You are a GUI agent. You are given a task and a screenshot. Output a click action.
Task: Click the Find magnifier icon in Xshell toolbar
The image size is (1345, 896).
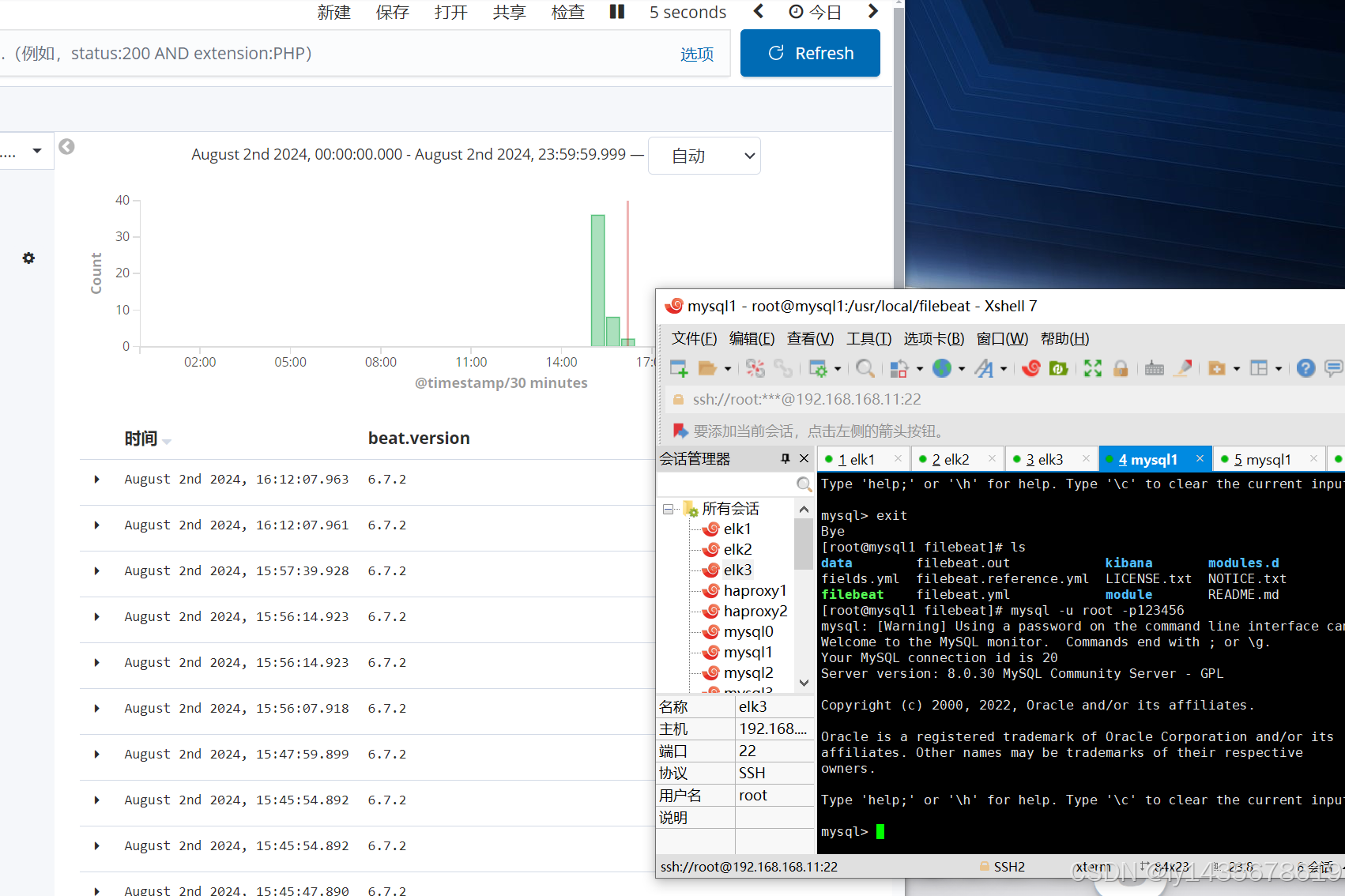865,368
